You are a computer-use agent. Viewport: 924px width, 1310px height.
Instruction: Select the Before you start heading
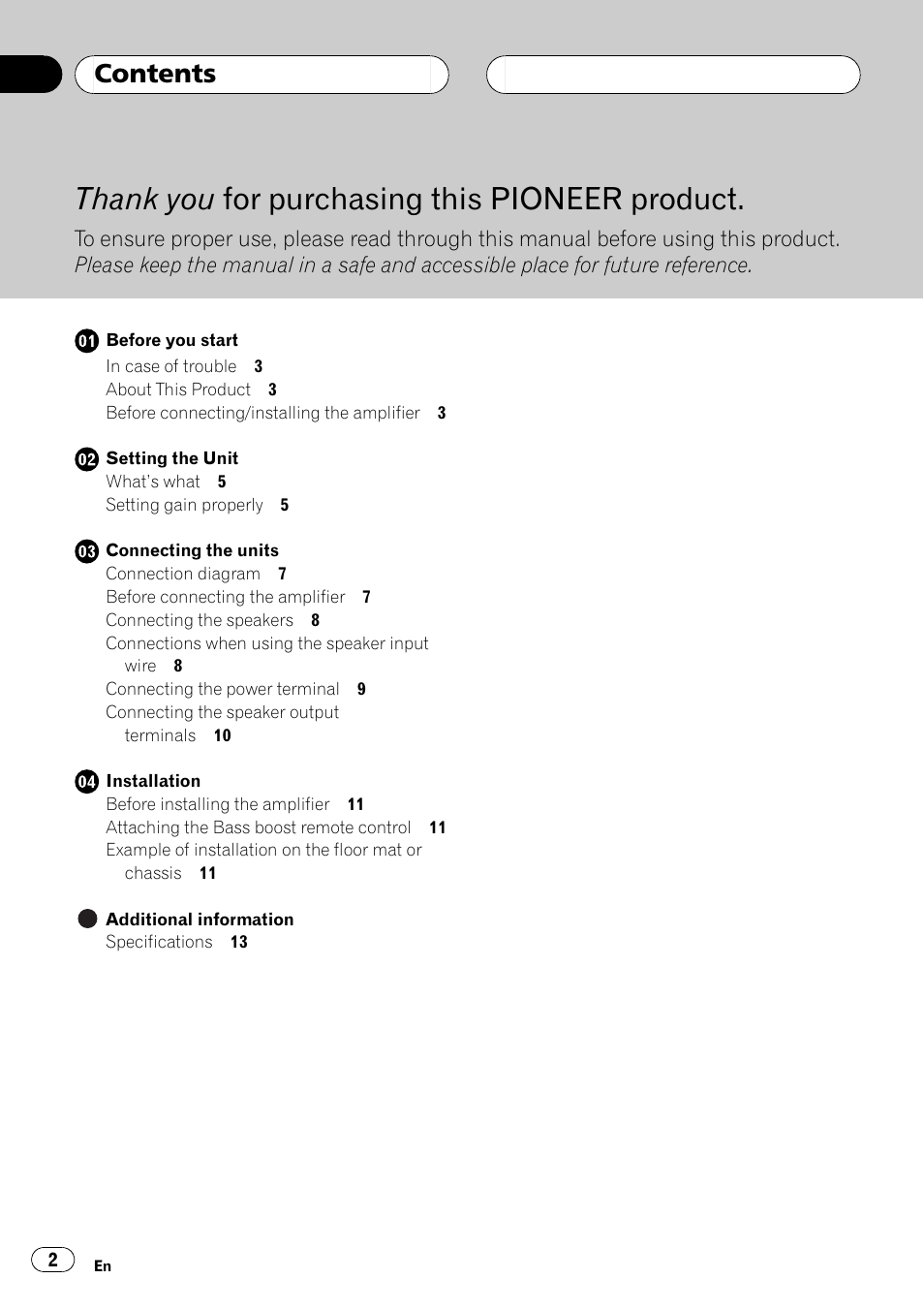coord(172,340)
